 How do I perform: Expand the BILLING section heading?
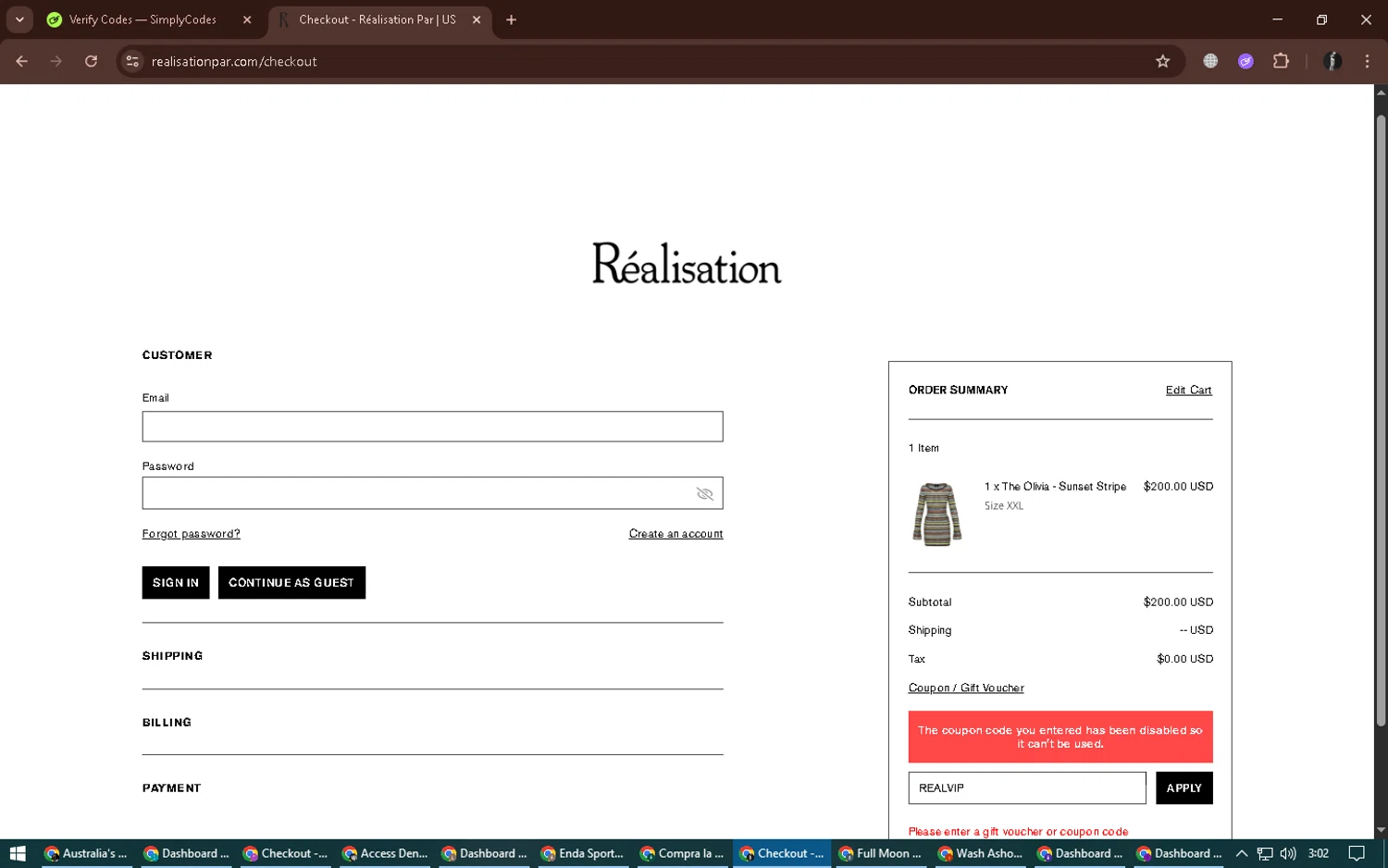167,723
